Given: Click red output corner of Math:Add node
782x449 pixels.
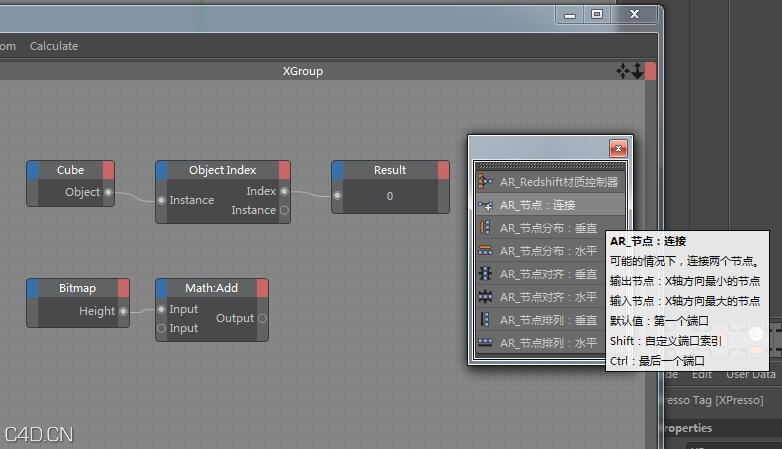Looking at the screenshot, I should [262, 288].
